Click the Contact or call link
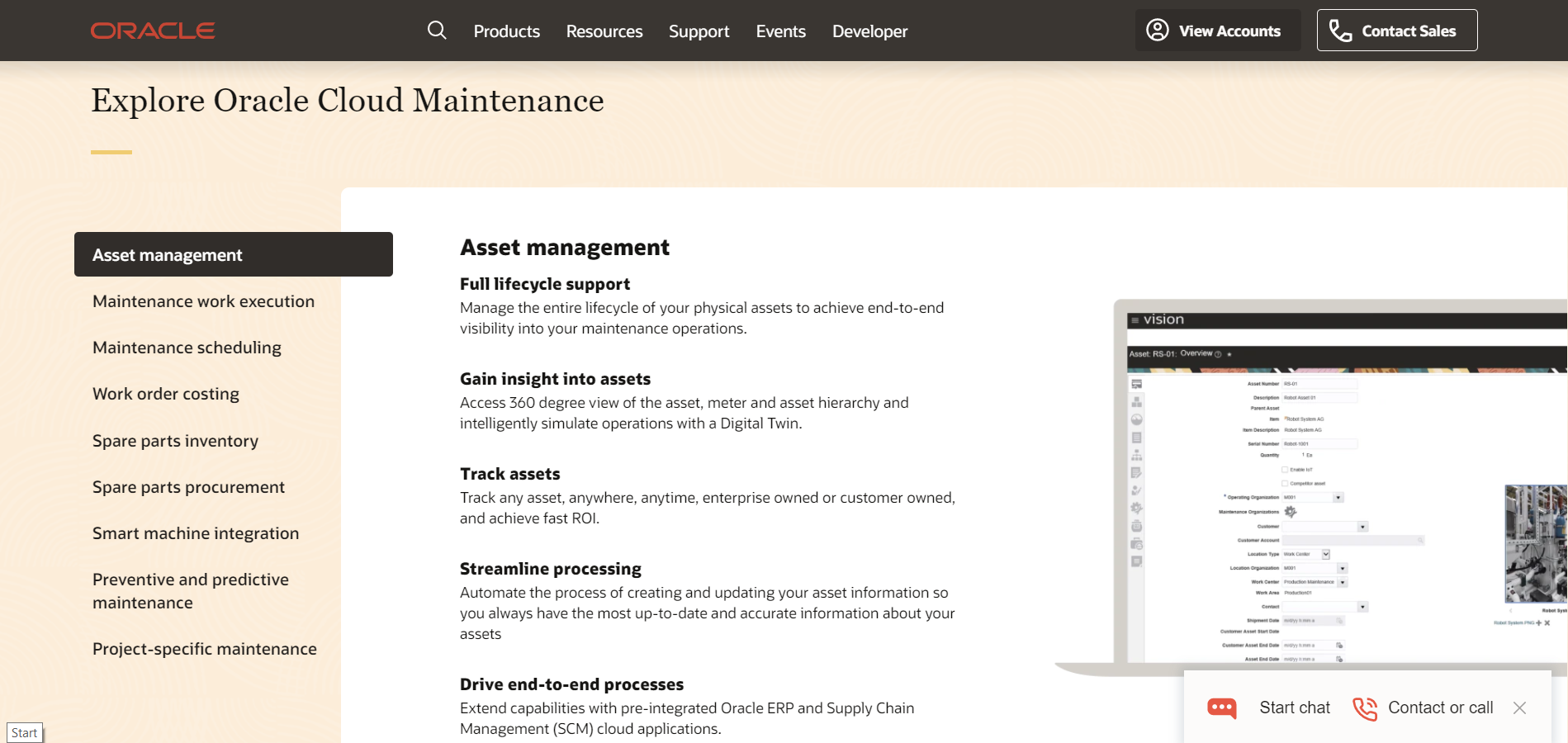This screenshot has height=743, width=1568. point(1441,708)
